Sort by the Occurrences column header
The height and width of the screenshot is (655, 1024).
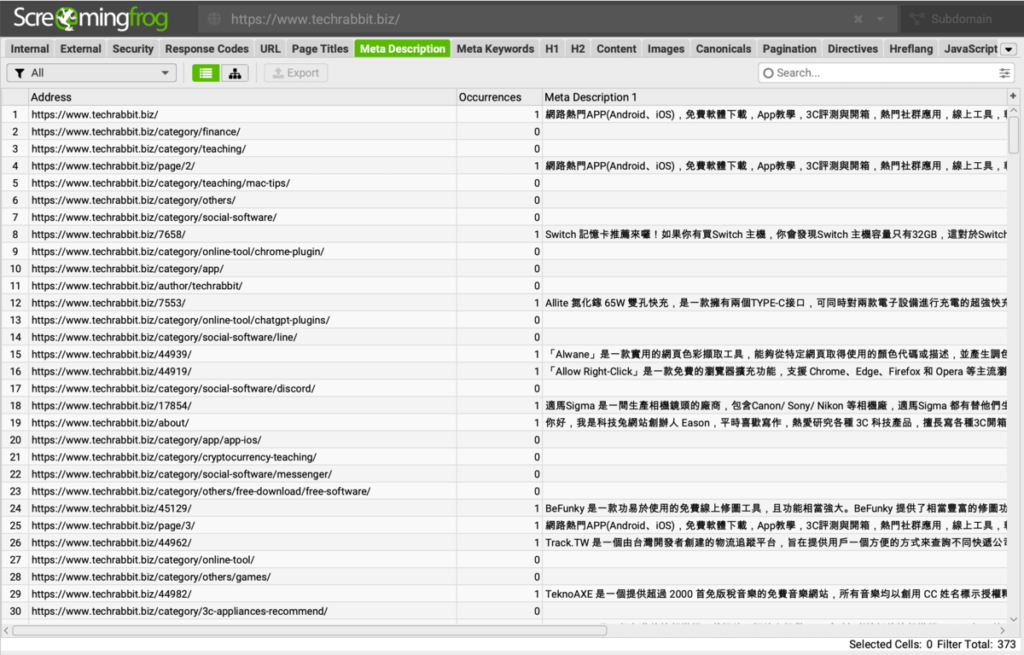pyautogui.click(x=500, y=97)
